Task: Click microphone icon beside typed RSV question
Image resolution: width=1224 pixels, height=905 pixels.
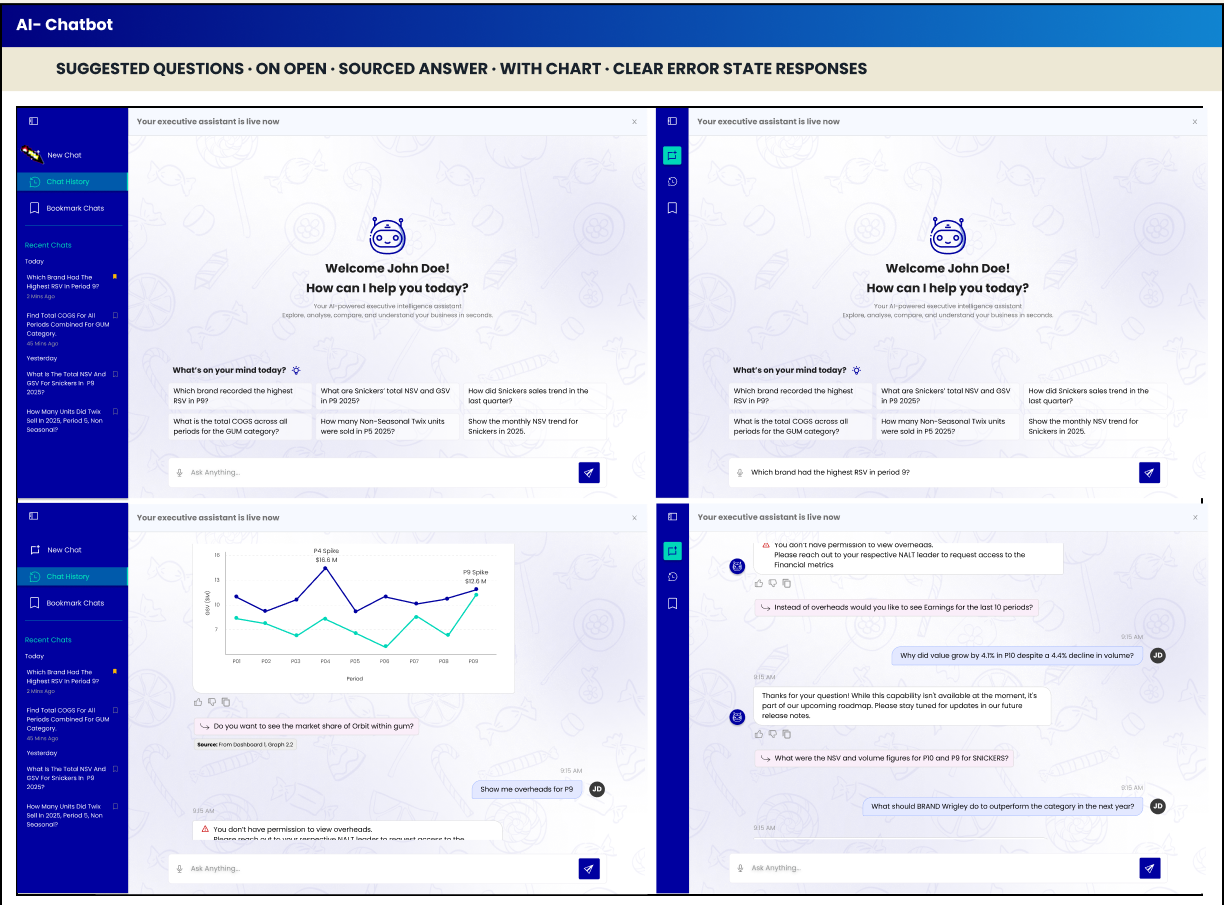Action: [740, 473]
